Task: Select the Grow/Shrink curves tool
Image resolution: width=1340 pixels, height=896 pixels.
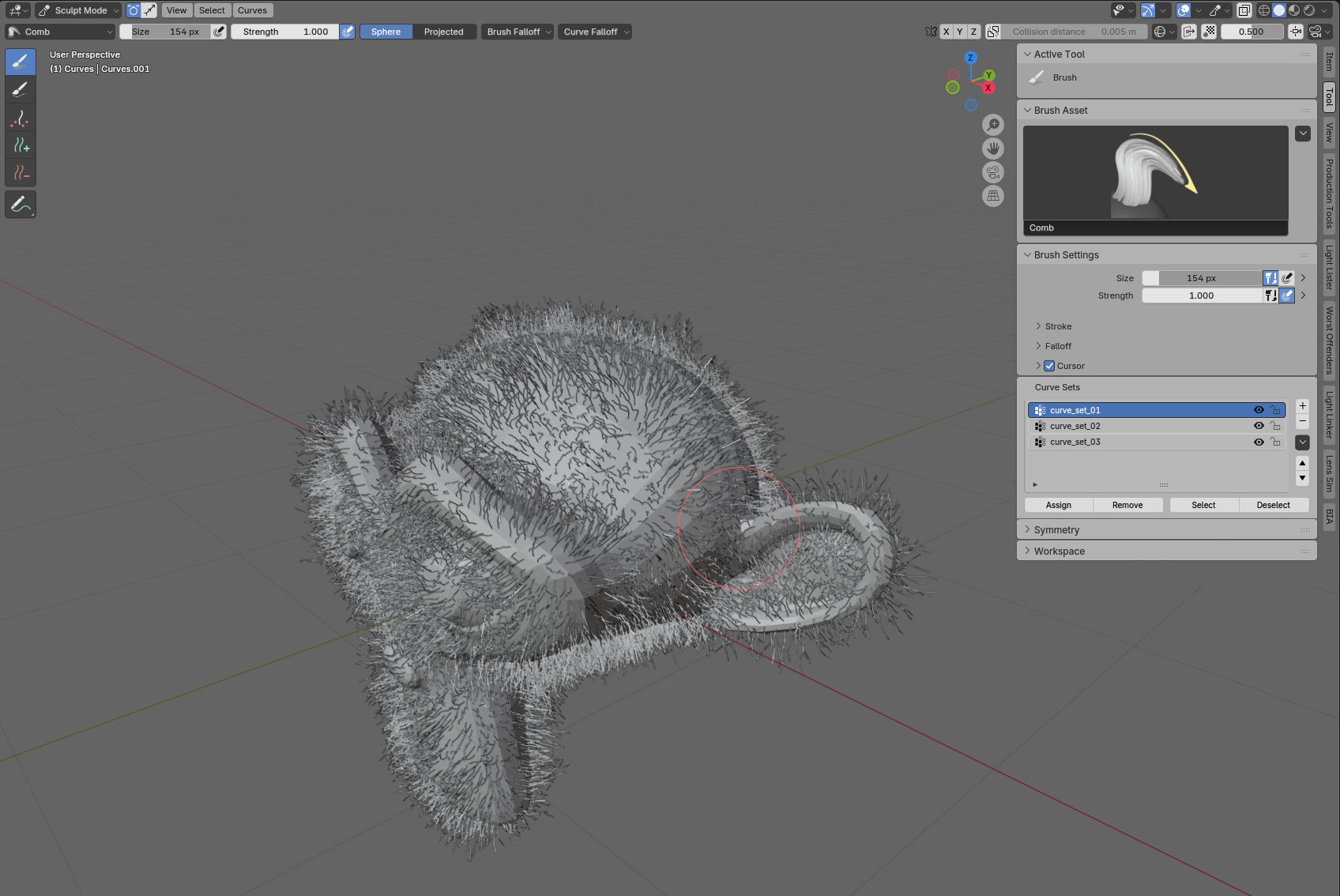Action: (21, 118)
